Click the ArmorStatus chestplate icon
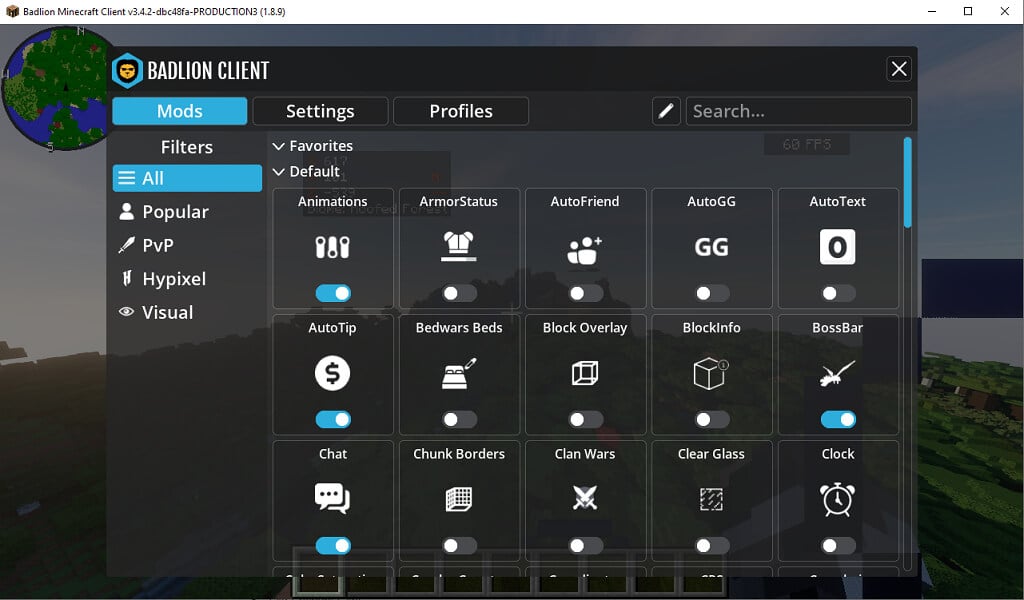 [458, 246]
